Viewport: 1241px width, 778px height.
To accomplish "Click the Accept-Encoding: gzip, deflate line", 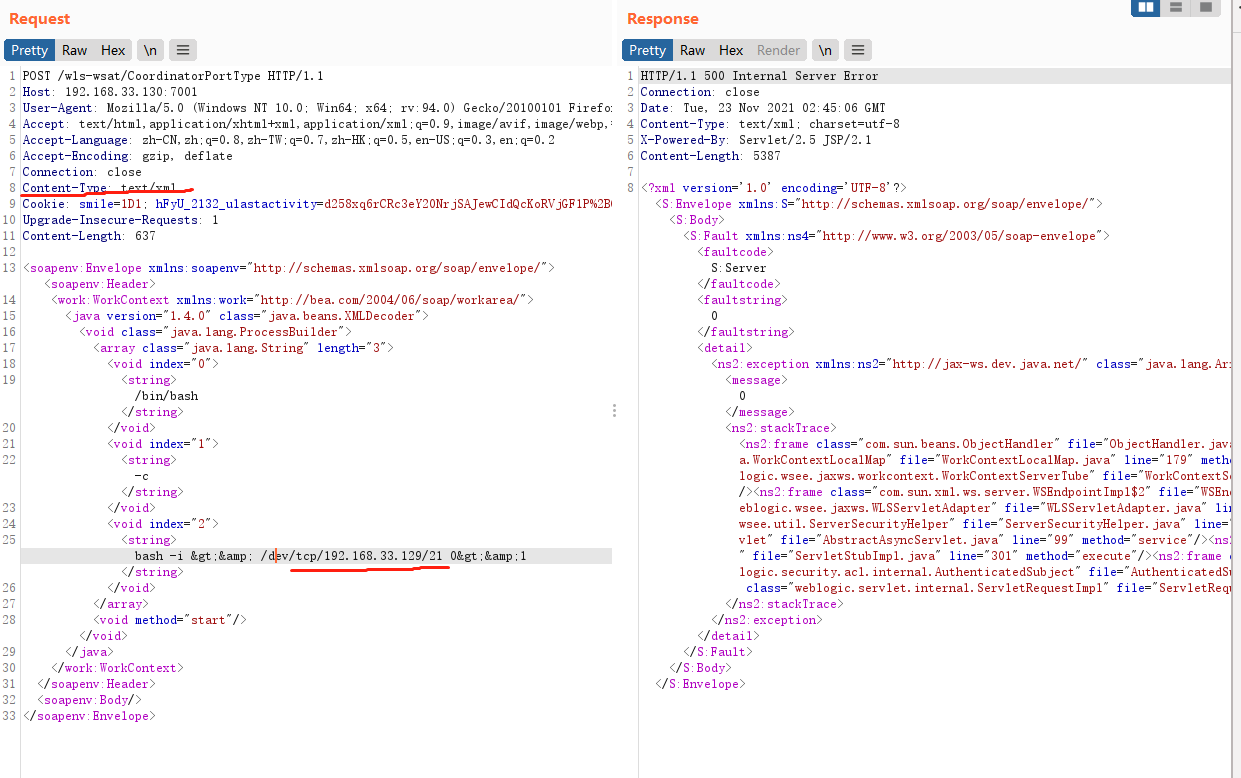I will click(x=127, y=156).
